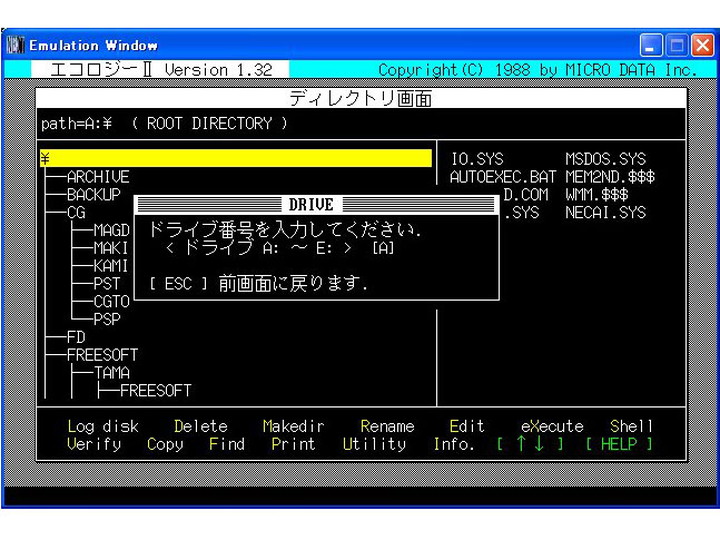Select the PSP subdirectory
The image size is (720, 540).
[x=107, y=319]
